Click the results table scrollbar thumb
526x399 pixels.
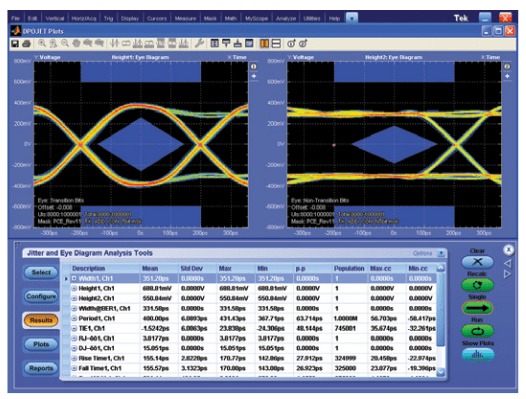coord(441,309)
